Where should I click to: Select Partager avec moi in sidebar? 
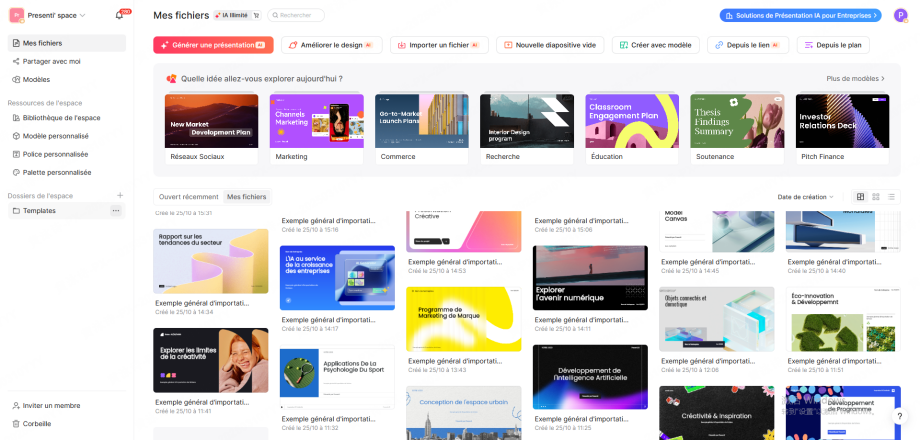click(51, 61)
